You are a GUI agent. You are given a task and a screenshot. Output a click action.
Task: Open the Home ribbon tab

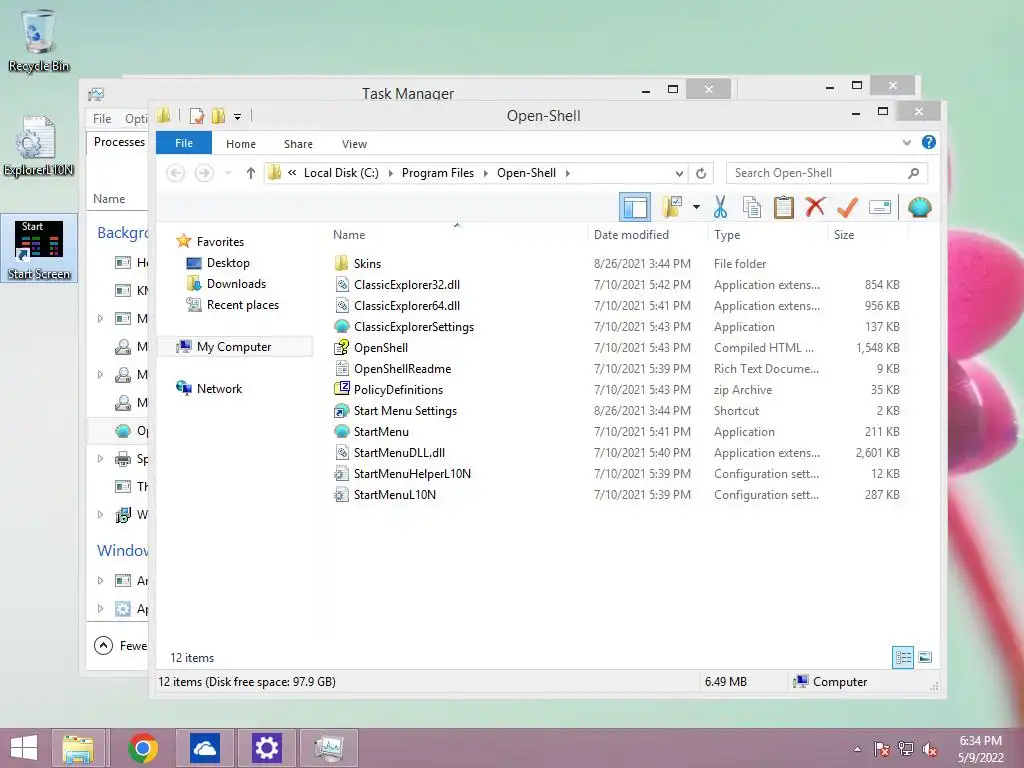pos(241,144)
